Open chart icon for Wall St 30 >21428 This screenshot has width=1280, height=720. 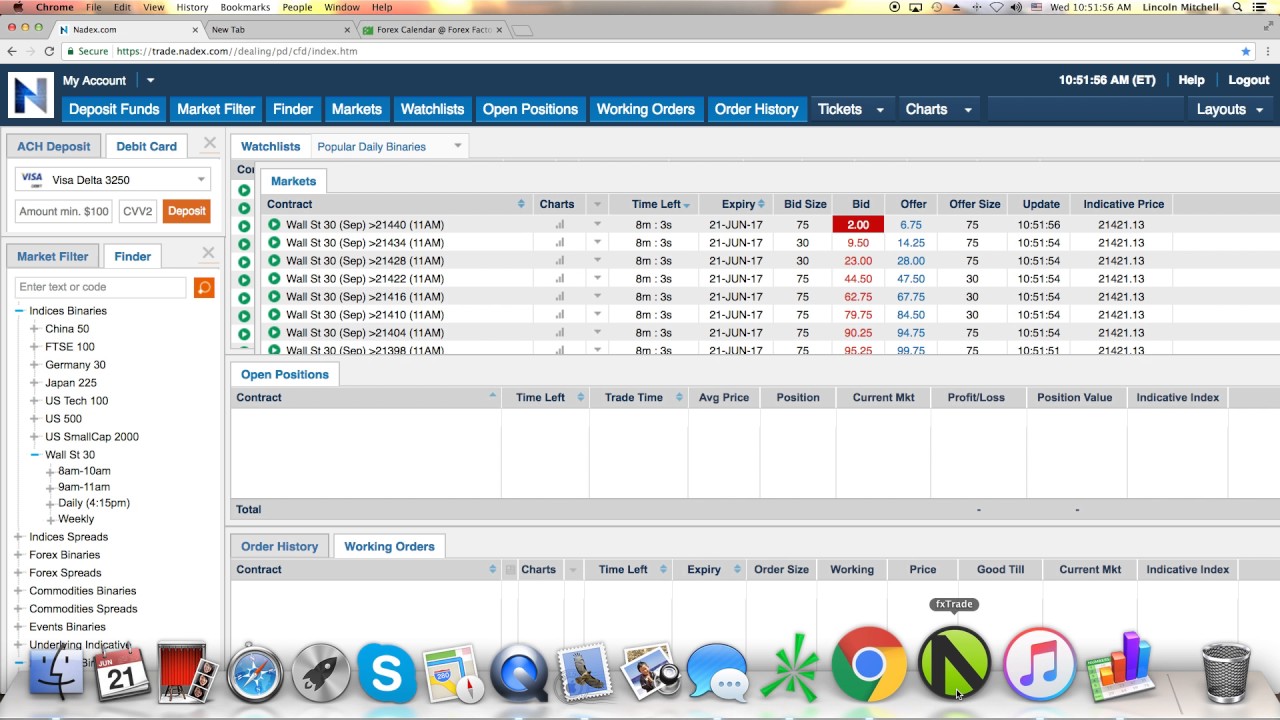560,261
